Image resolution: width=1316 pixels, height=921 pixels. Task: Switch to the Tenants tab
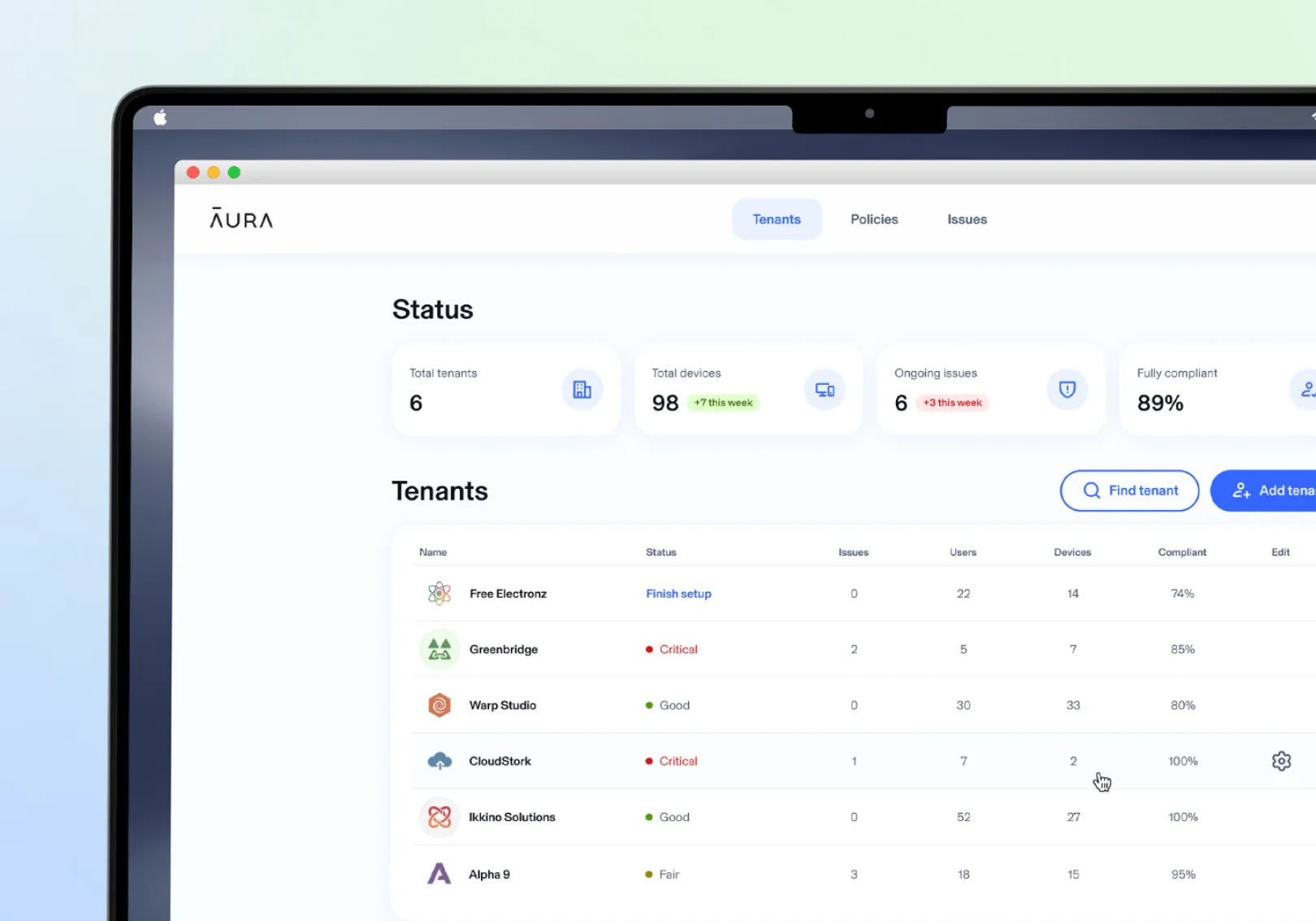(777, 219)
